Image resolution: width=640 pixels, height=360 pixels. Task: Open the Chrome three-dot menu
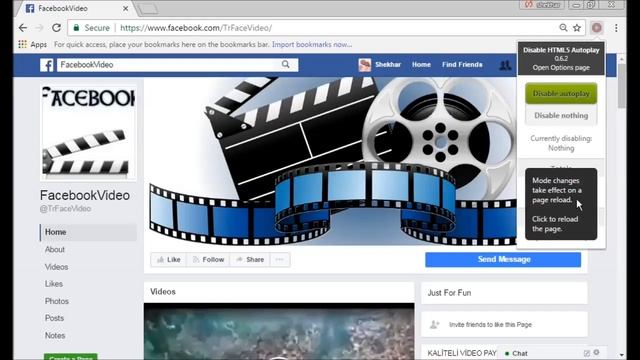(616, 28)
